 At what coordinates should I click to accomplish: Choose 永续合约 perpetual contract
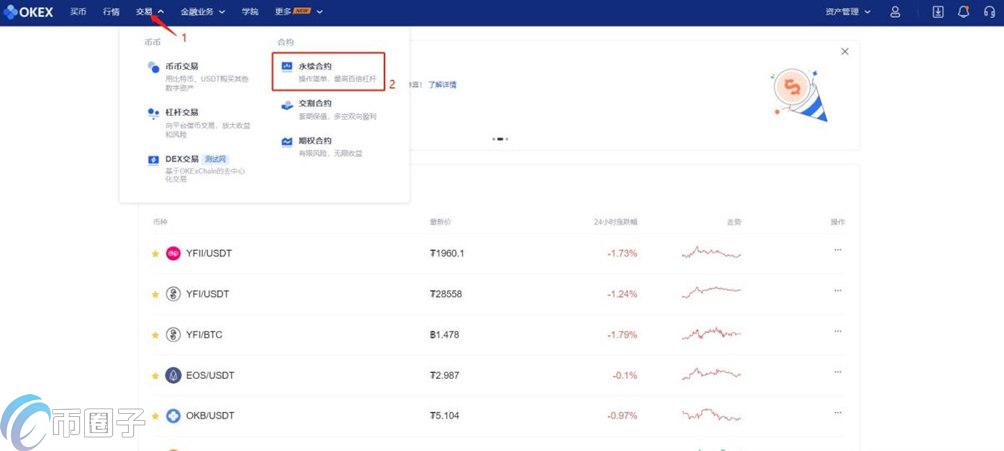click(328, 72)
